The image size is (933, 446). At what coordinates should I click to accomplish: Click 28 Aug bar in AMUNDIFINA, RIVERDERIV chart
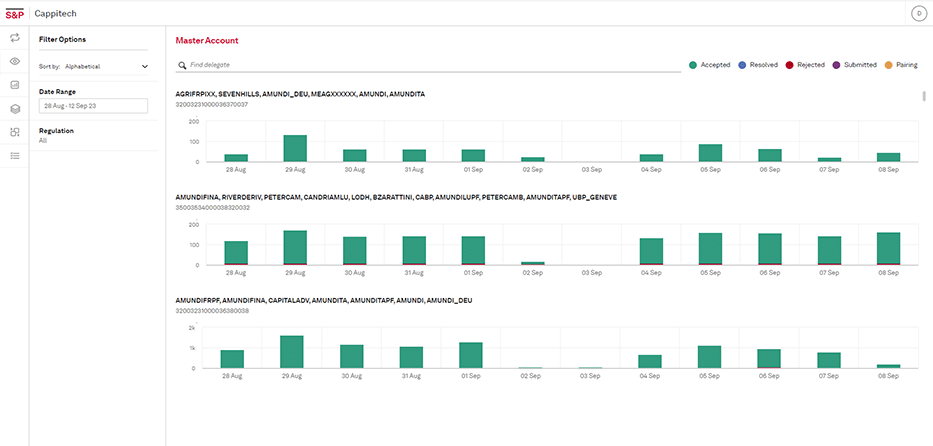tap(236, 253)
